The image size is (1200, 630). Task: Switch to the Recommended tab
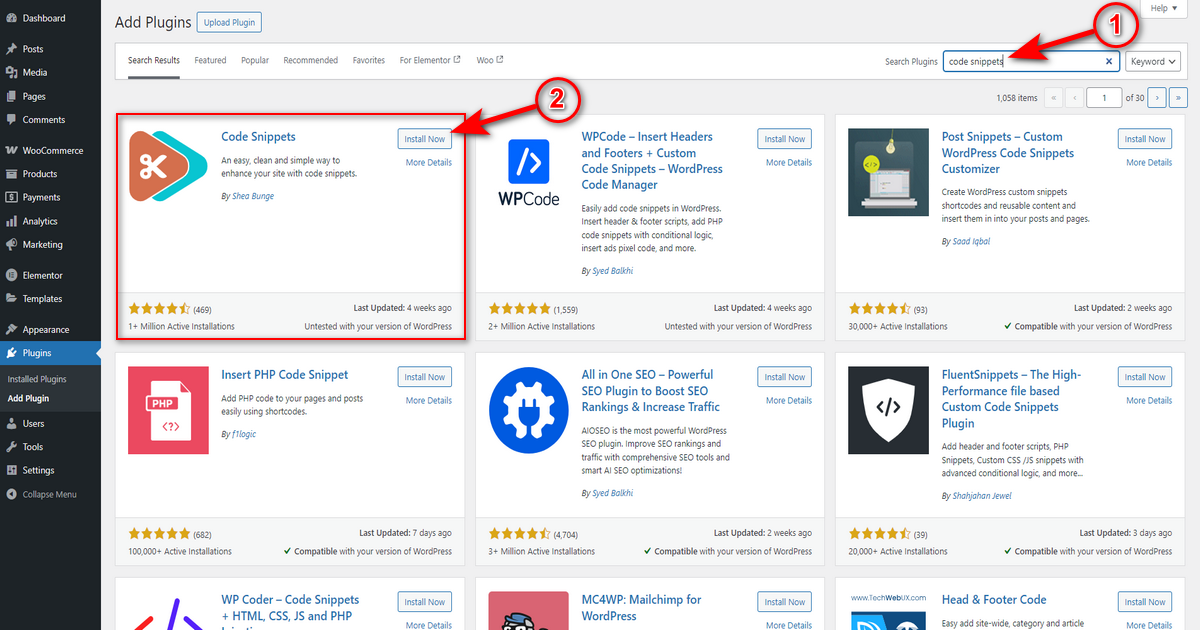[x=311, y=60]
